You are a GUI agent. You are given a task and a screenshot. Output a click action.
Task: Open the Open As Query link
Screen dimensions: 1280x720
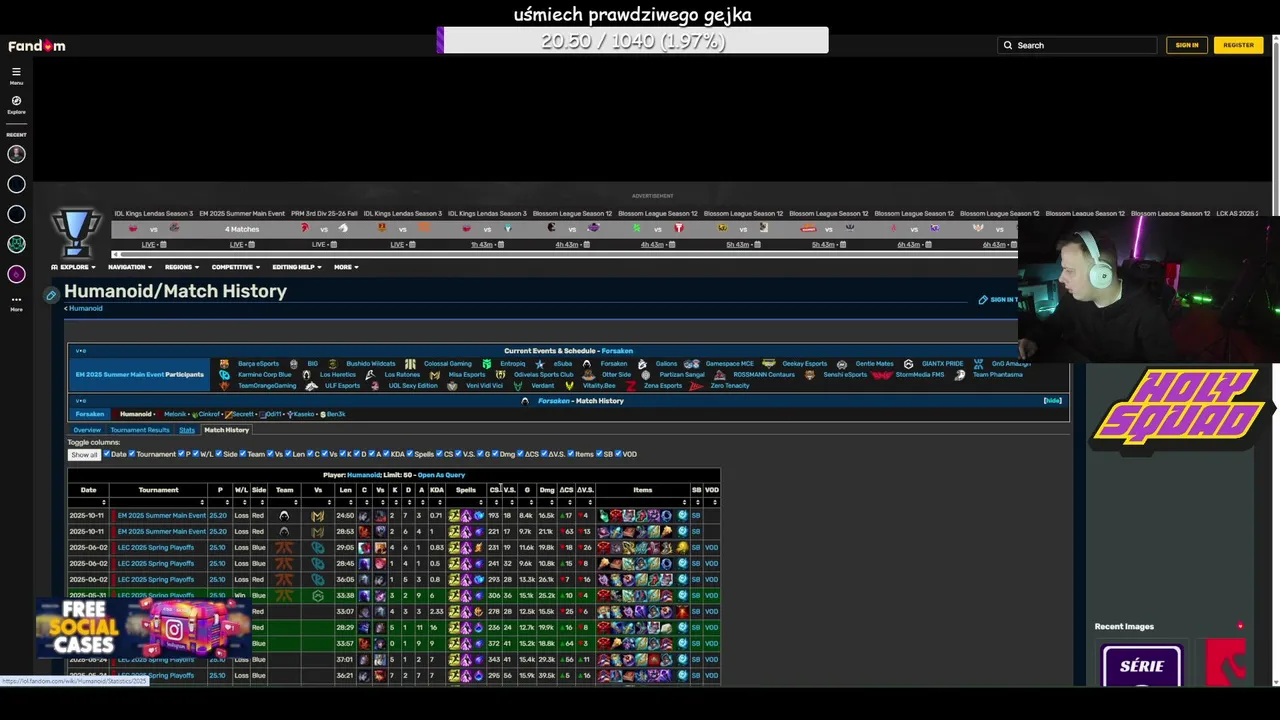(x=441, y=475)
